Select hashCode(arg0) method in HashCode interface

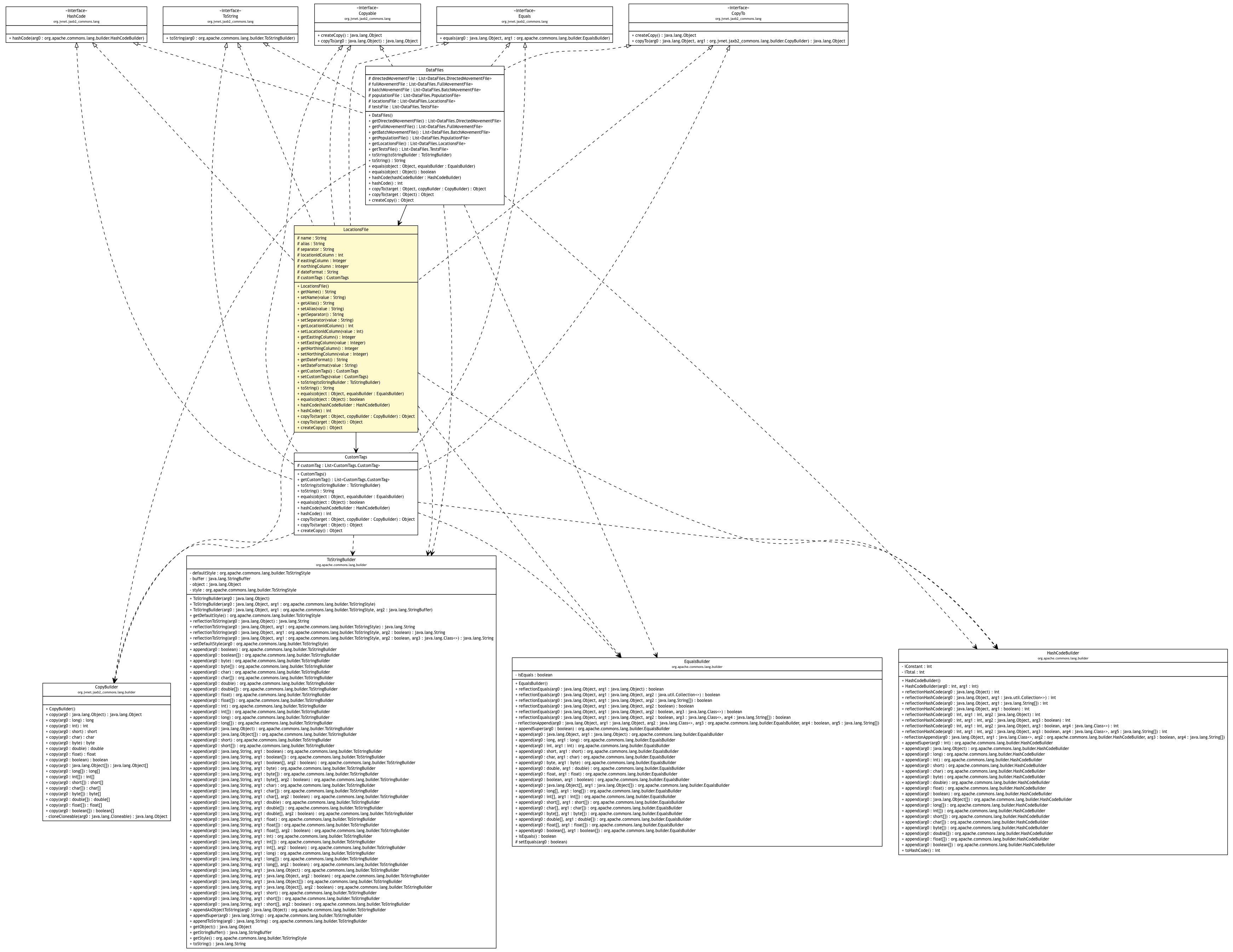pos(76,38)
